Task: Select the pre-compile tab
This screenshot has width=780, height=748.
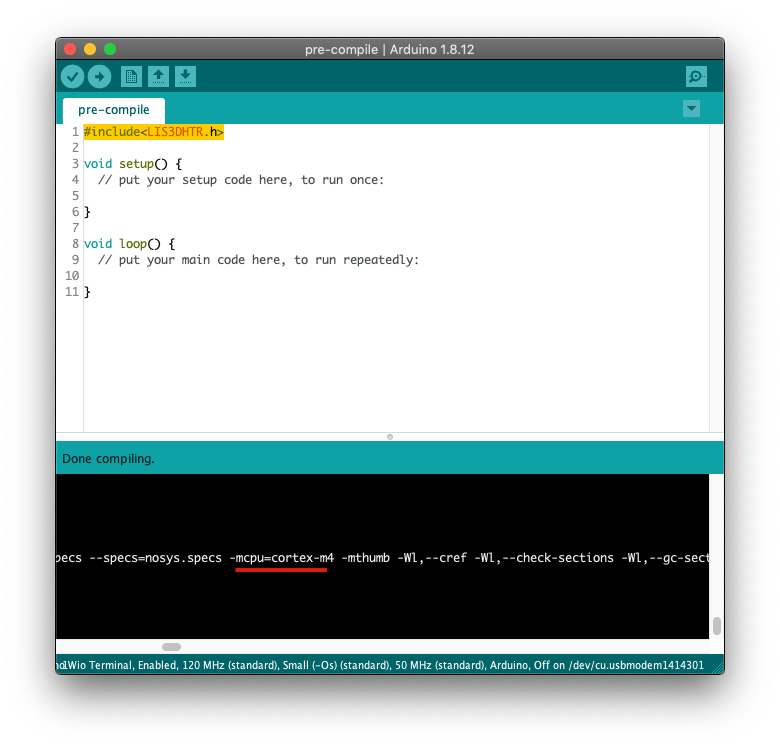Action: [x=114, y=110]
